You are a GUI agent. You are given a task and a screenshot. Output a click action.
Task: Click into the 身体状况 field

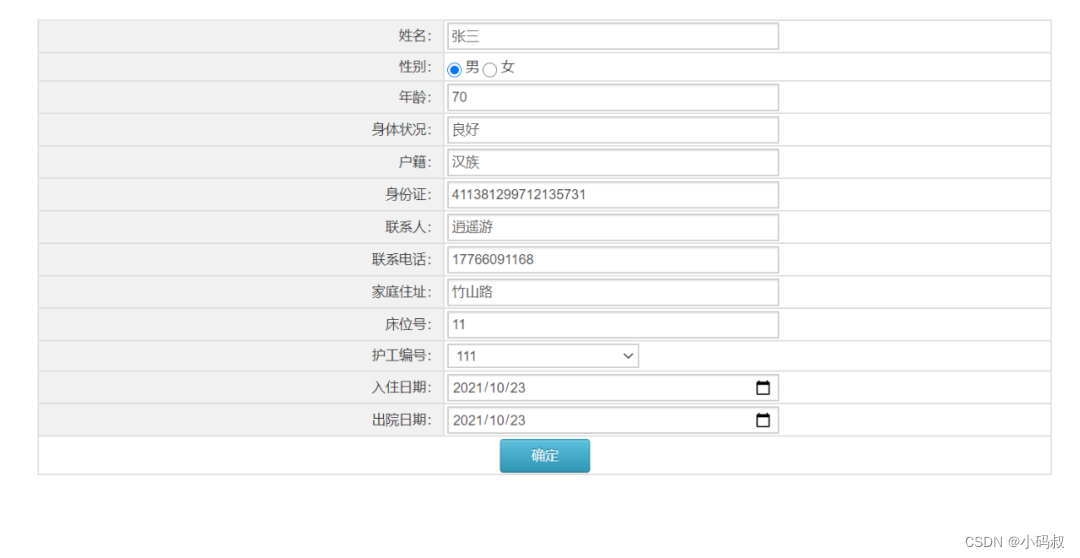613,130
